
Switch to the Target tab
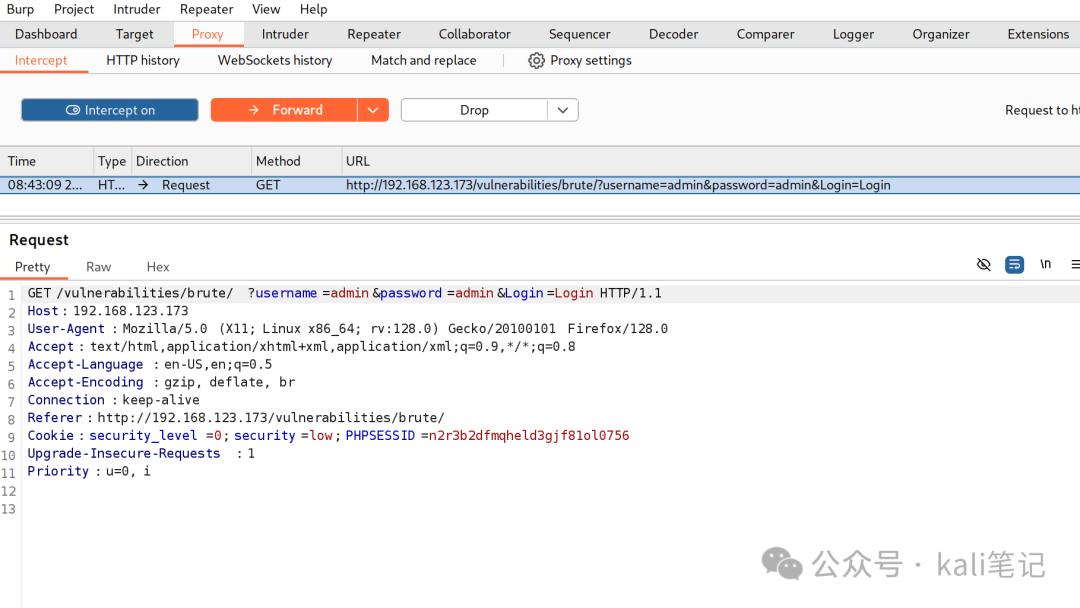tap(134, 34)
